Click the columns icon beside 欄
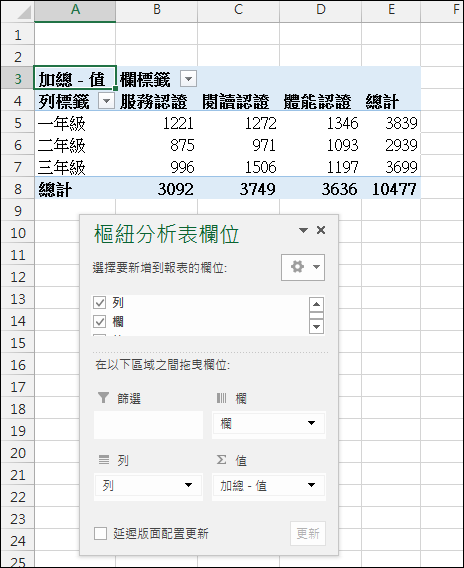Viewport: 464px width, 568px height. [221, 398]
